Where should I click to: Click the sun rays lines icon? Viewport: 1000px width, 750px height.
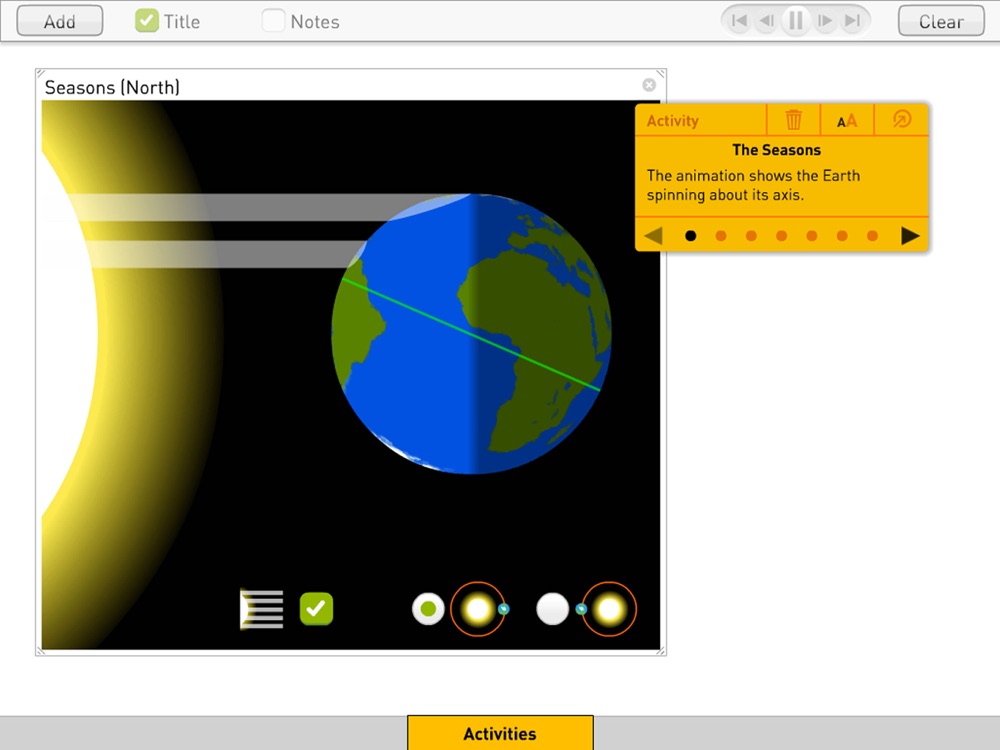pyautogui.click(x=261, y=609)
